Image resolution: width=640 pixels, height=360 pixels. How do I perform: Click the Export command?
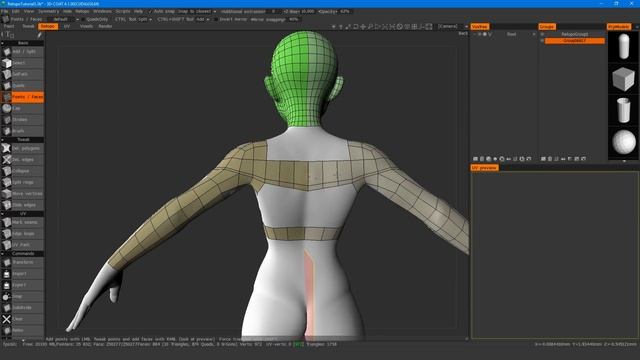22,285
